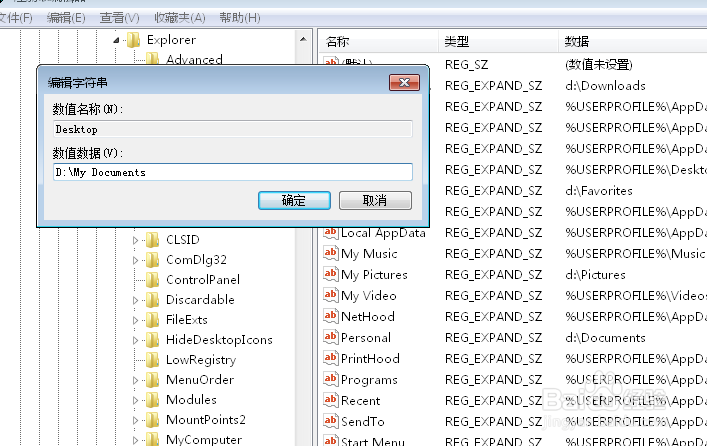Select the LowRegistry tree item label

pyautogui.click(x=201, y=360)
